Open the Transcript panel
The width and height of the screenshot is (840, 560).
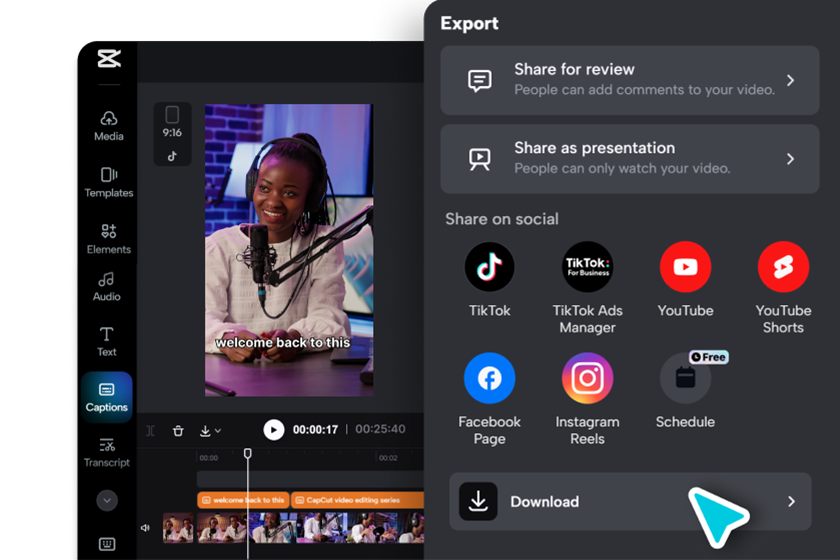(107, 452)
